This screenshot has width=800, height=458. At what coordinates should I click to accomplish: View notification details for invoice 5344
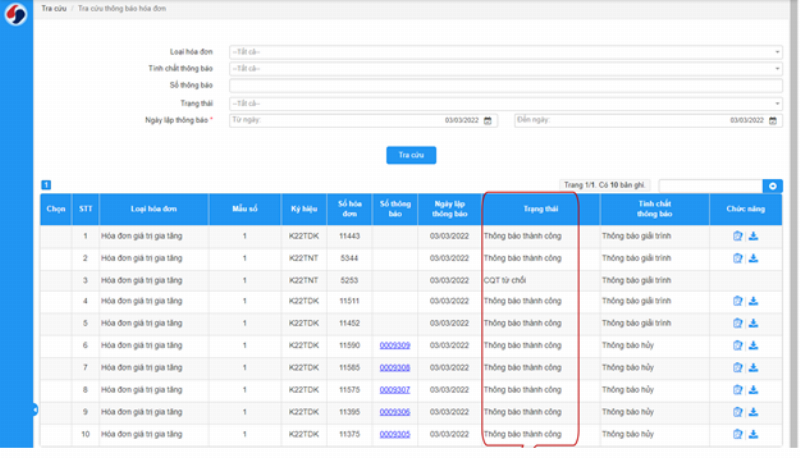click(x=737, y=258)
